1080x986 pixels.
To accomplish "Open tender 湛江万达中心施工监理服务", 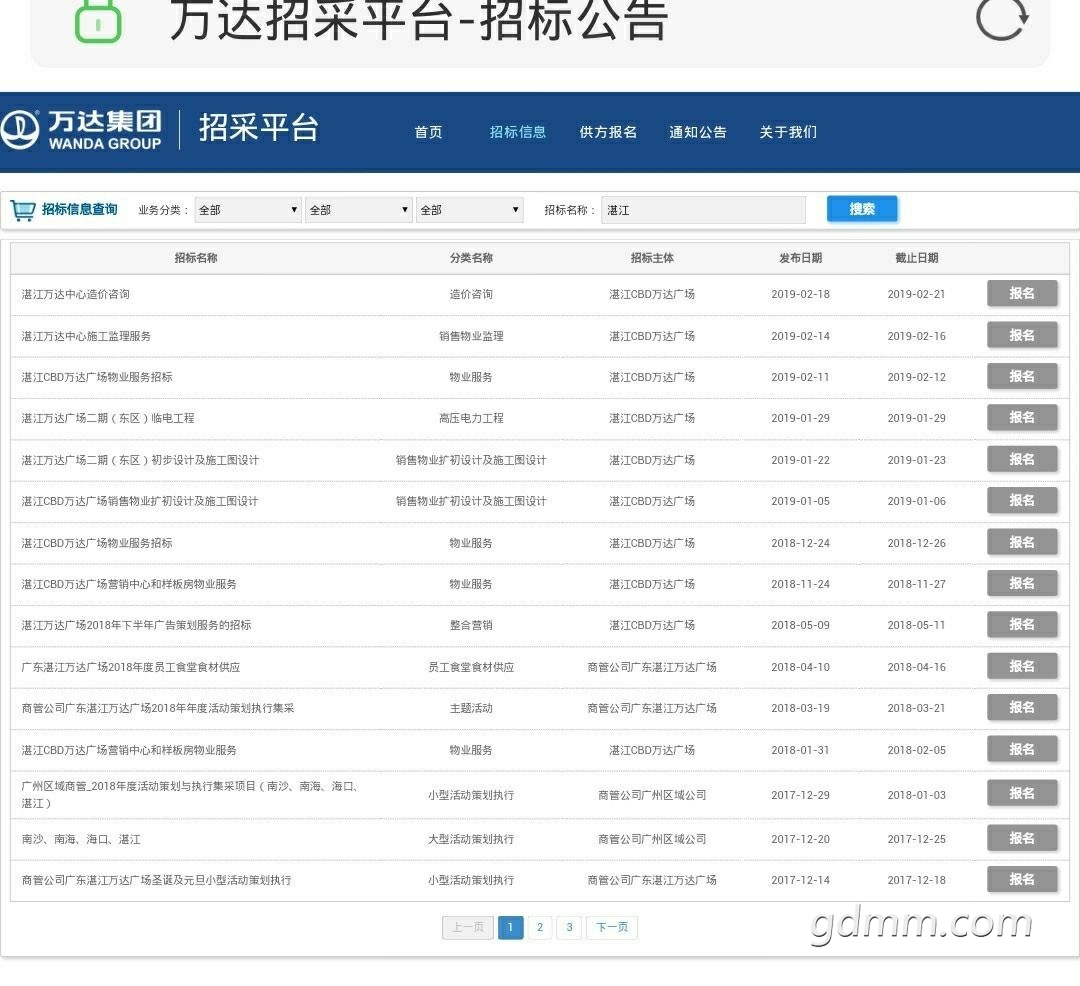I will pyautogui.click(x=86, y=336).
